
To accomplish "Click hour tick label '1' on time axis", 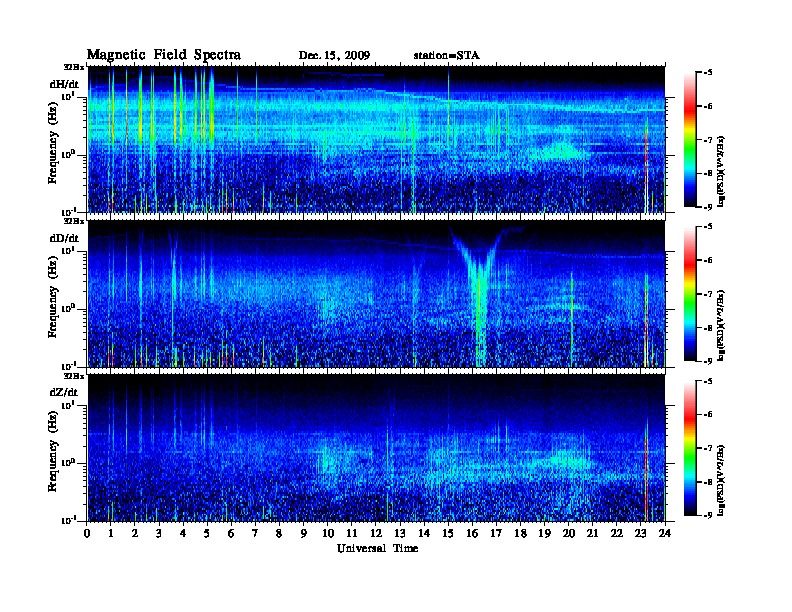I will [x=111, y=533].
